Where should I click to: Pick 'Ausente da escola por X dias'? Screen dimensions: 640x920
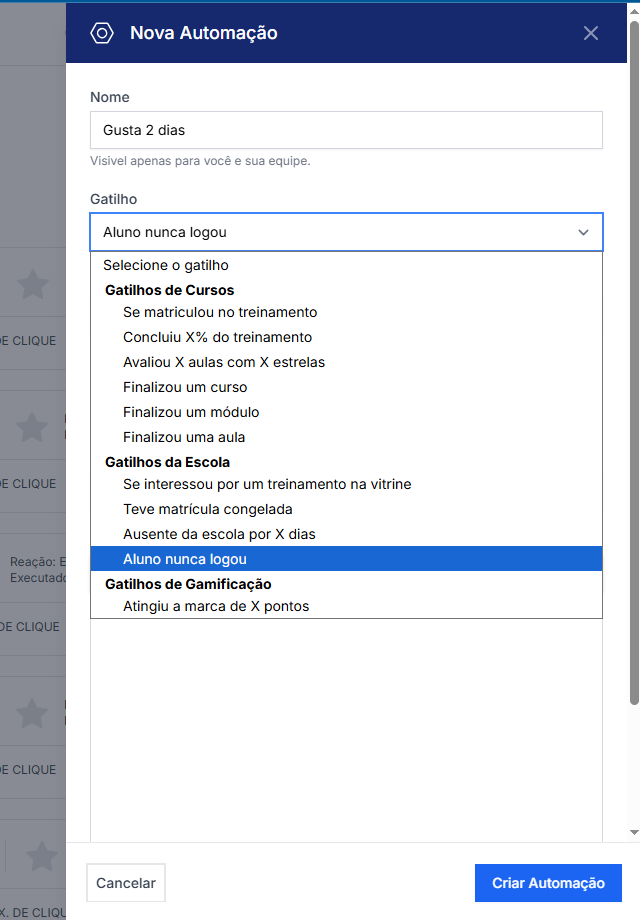pyautogui.click(x=219, y=534)
